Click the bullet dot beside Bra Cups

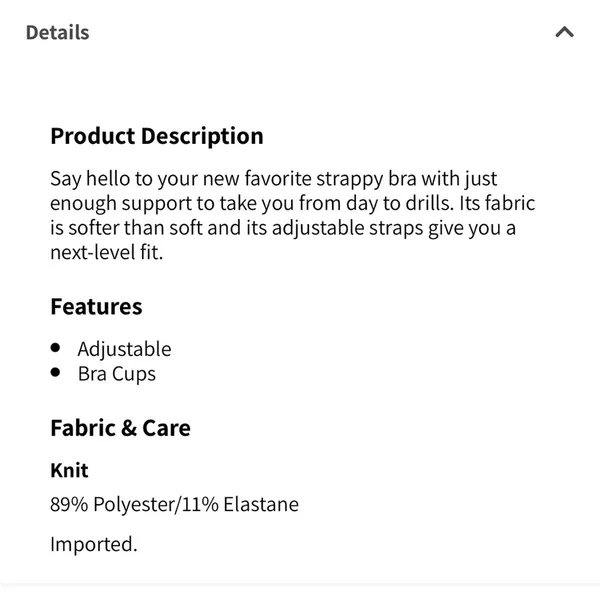(x=55, y=372)
